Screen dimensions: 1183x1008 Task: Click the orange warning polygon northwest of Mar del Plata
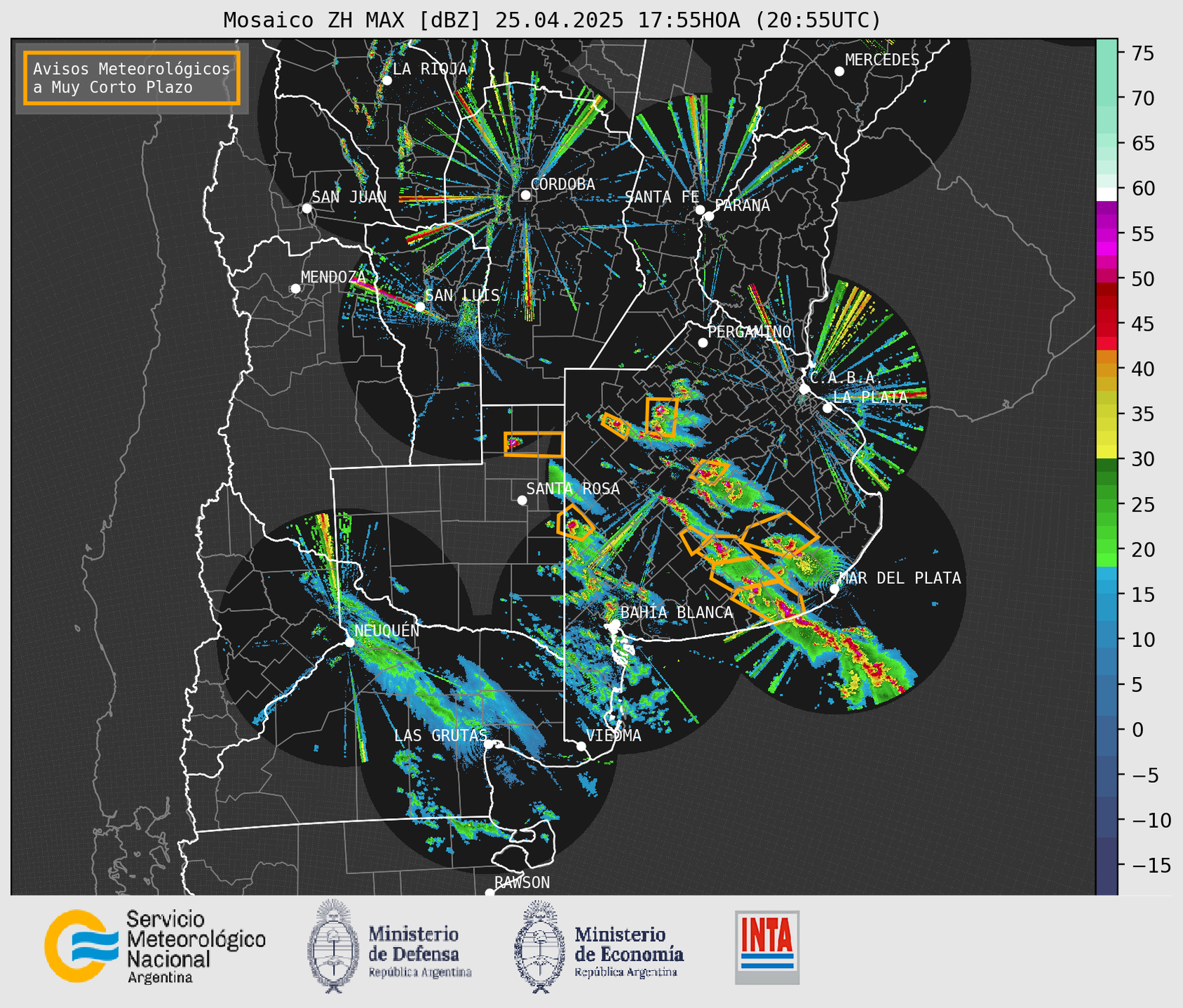pos(780,535)
